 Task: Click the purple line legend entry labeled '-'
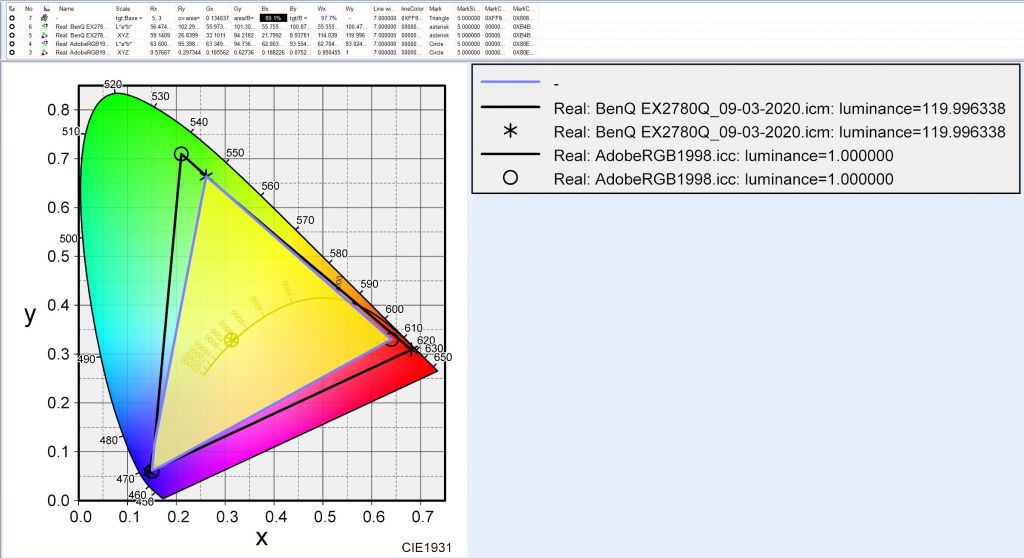pyautogui.click(x=520, y=83)
